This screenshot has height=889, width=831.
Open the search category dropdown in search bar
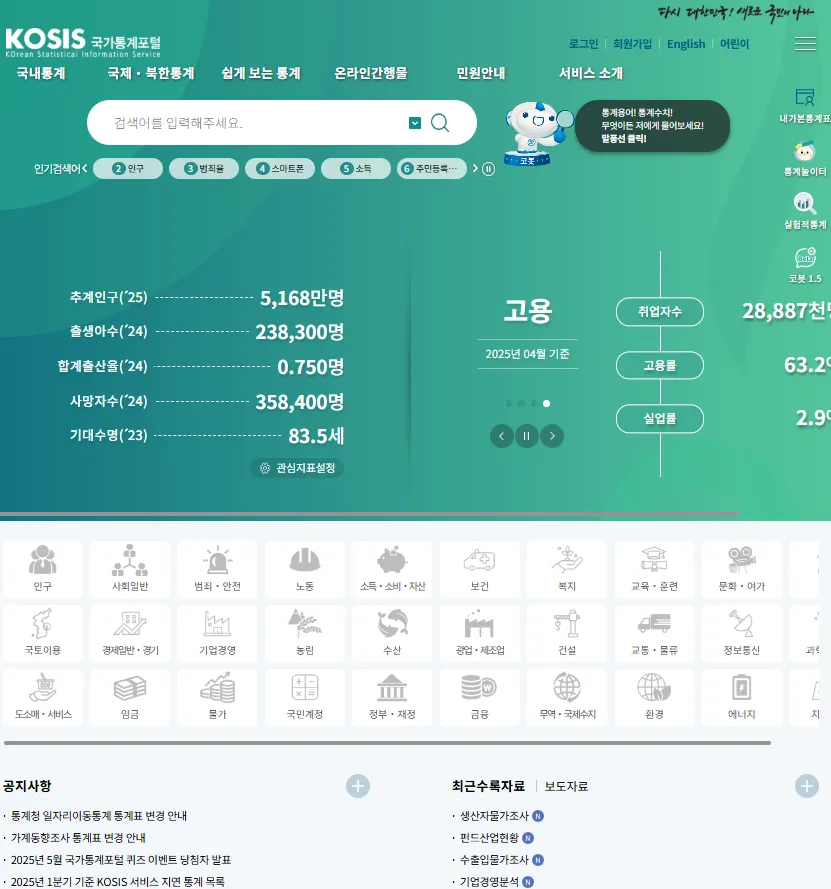click(x=414, y=121)
